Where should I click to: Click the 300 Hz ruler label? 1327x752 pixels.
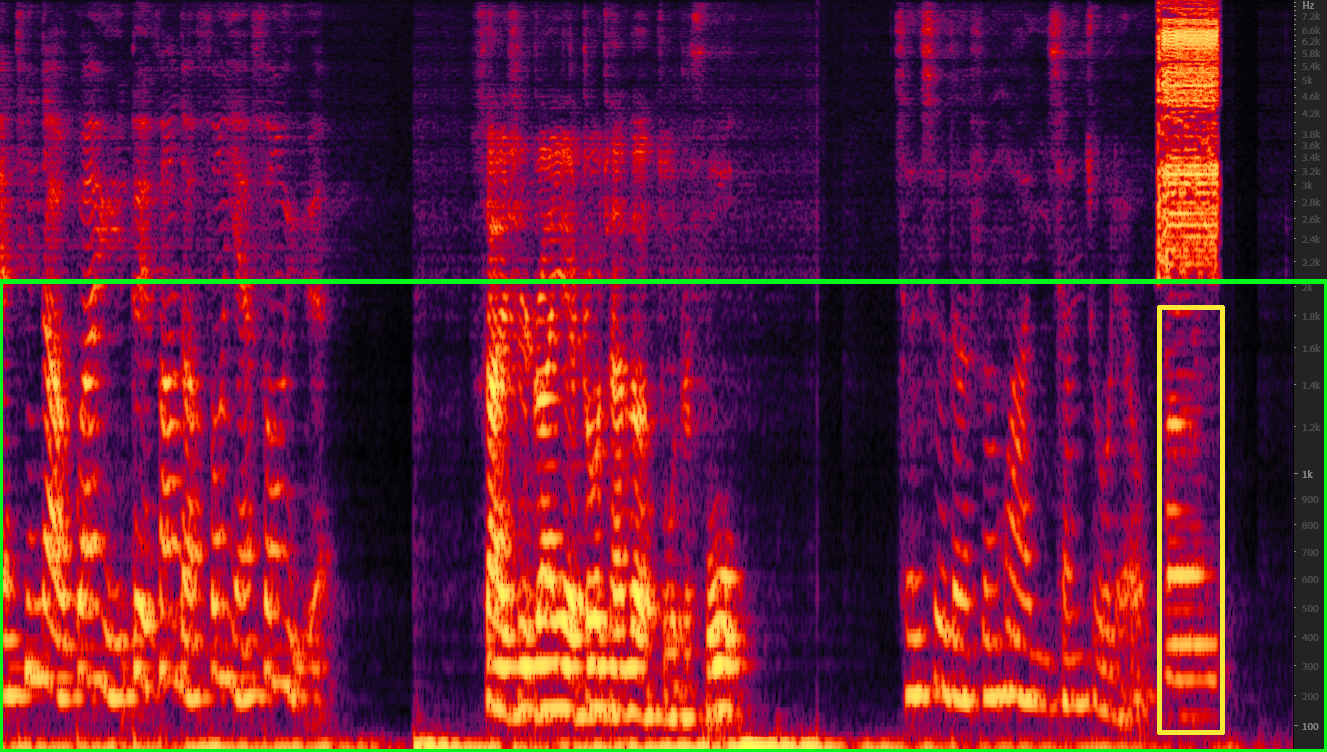pos(1309,666)
